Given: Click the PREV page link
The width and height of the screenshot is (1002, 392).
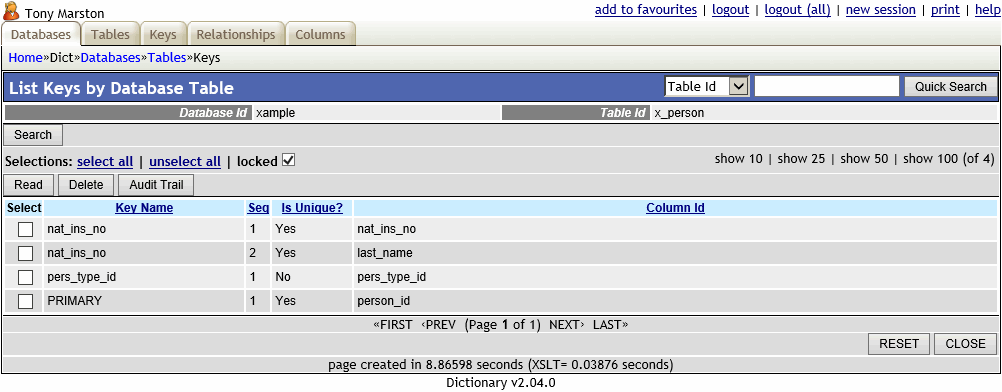Looking at the screenshot, I should tap(438, 325).
